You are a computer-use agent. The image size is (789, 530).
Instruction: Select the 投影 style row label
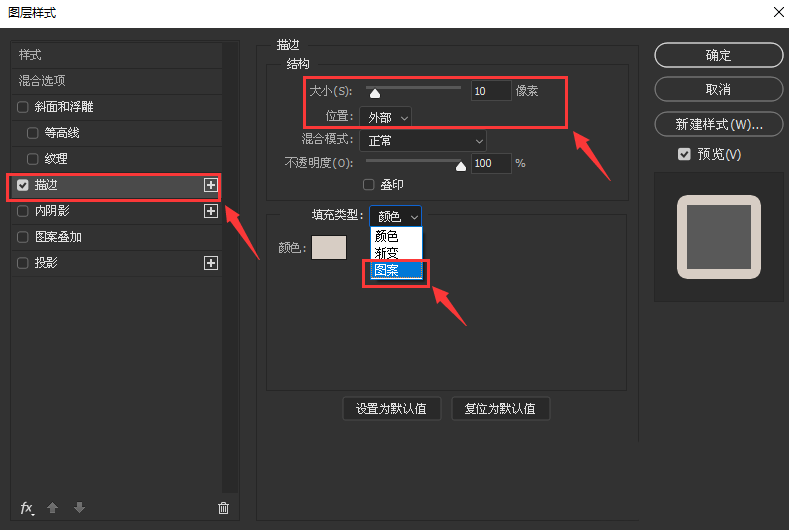pyautogui.click(x=46, y=263)
